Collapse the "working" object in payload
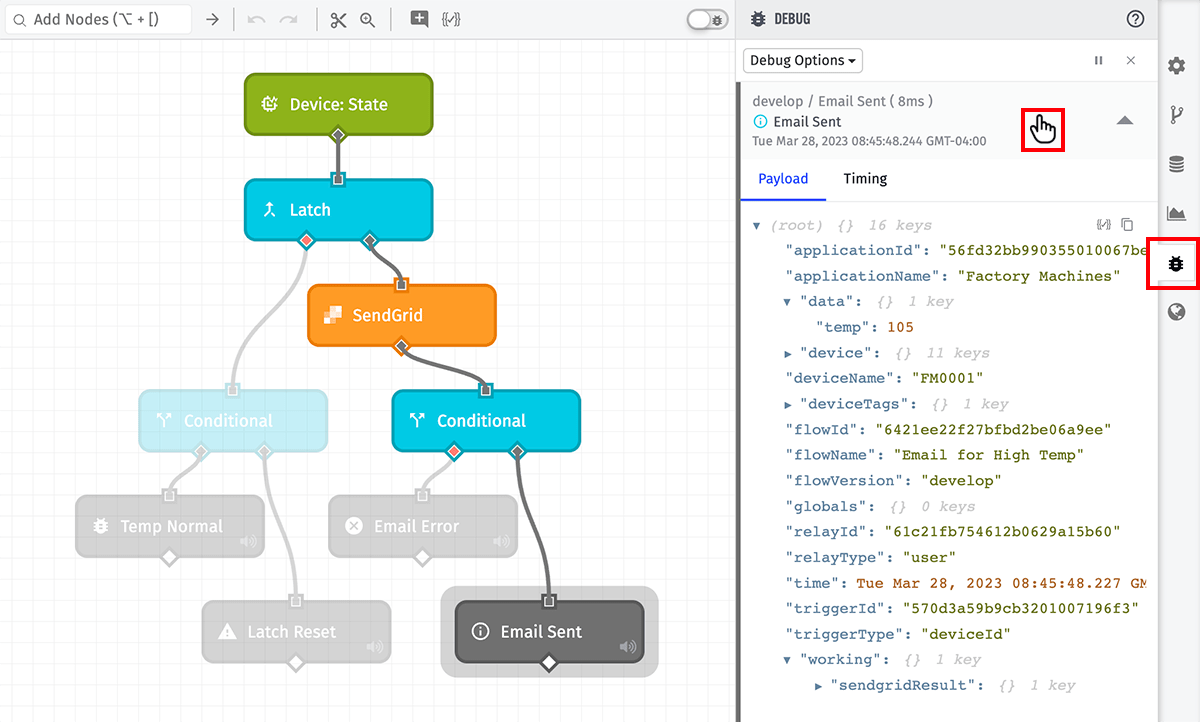1200x722 pixels. tap(788, 660)
